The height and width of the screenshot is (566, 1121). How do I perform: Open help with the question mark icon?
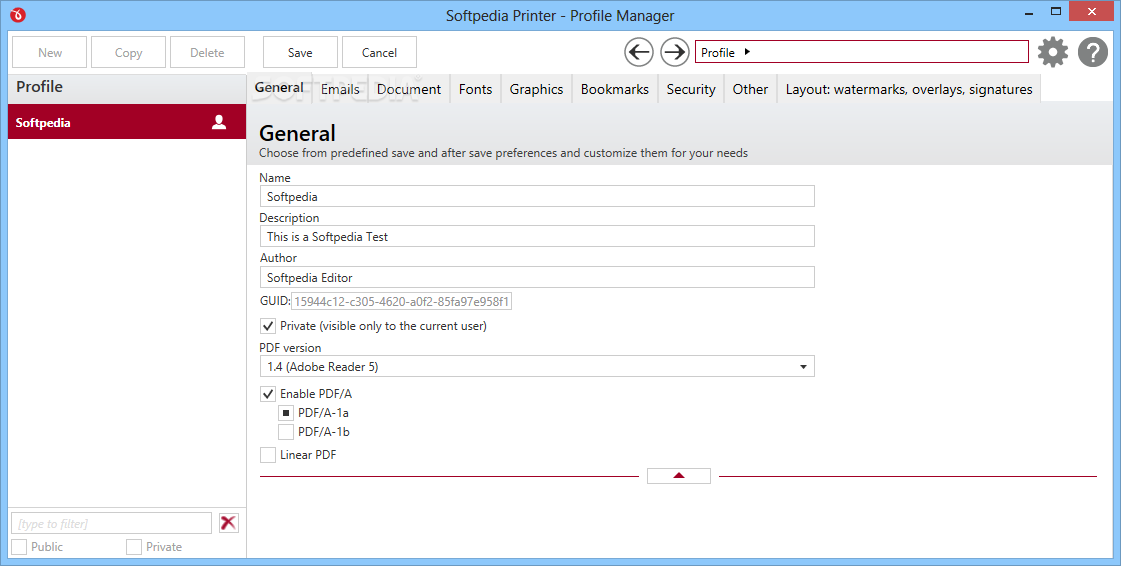point(1092,52)
